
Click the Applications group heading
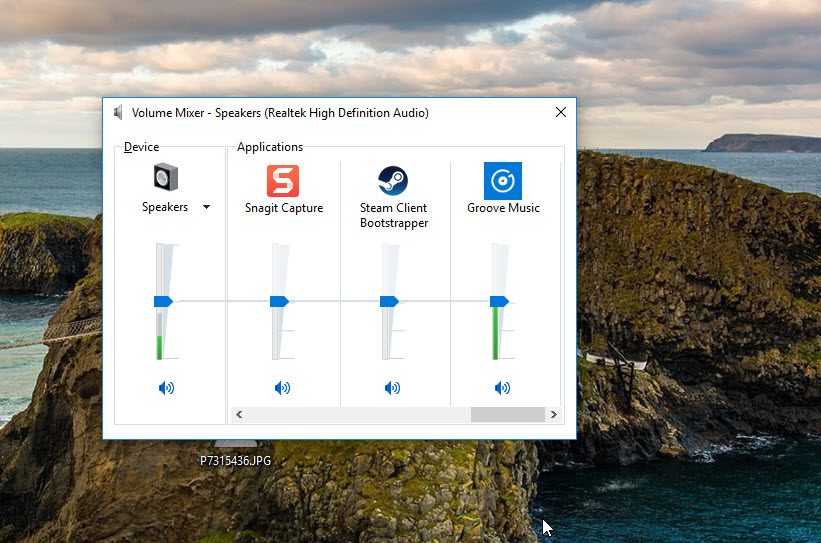pyautogui.click(x=270, y=147)
